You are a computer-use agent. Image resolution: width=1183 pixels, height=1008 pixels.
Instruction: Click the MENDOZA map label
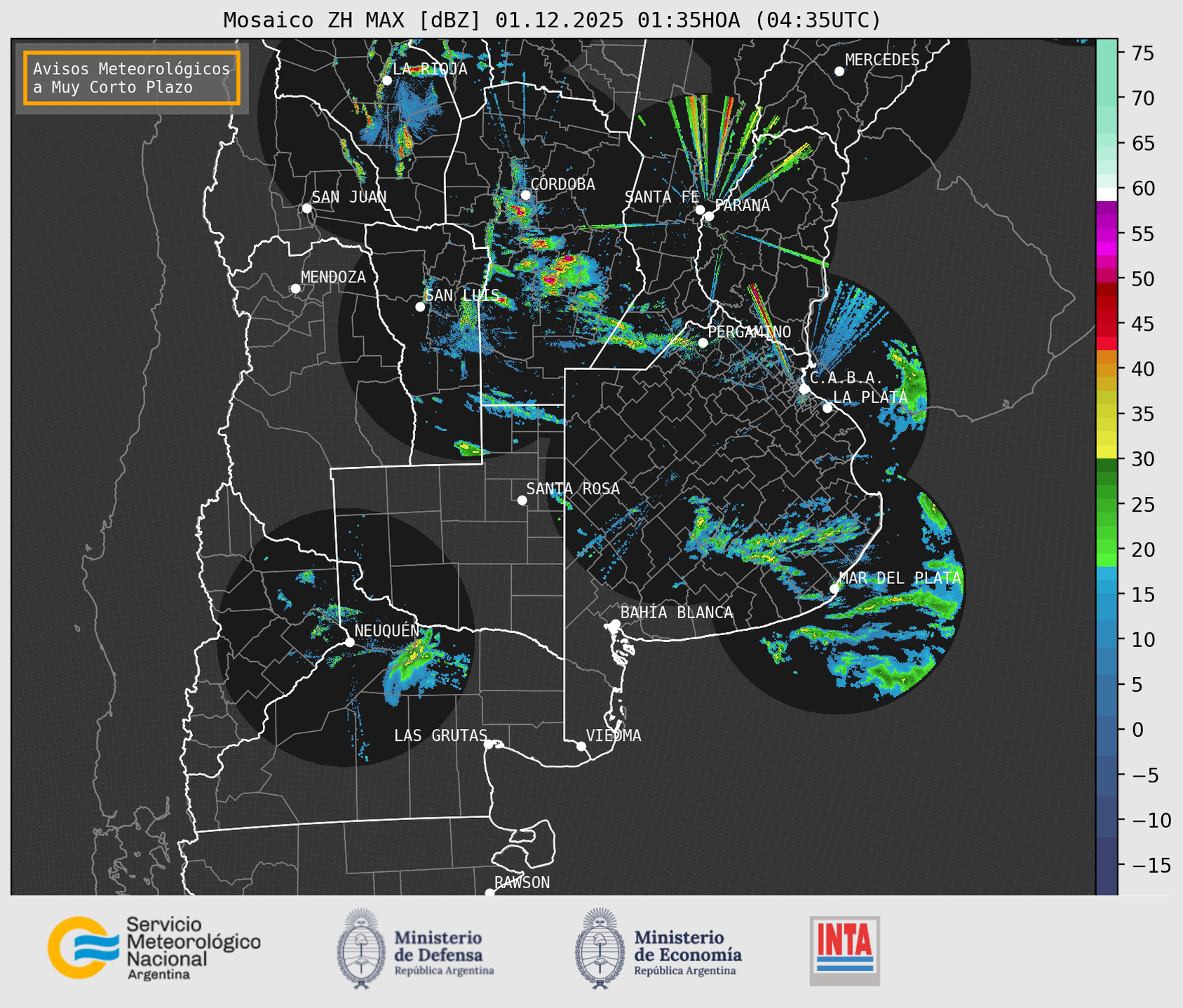333,278
